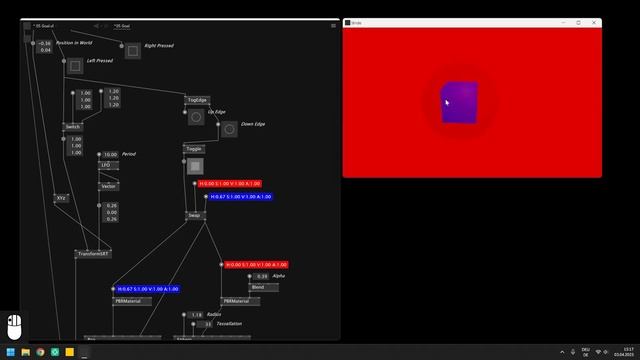Edit the Radius value box
This screenshot has width=640, height=360.
click(195, 315)
